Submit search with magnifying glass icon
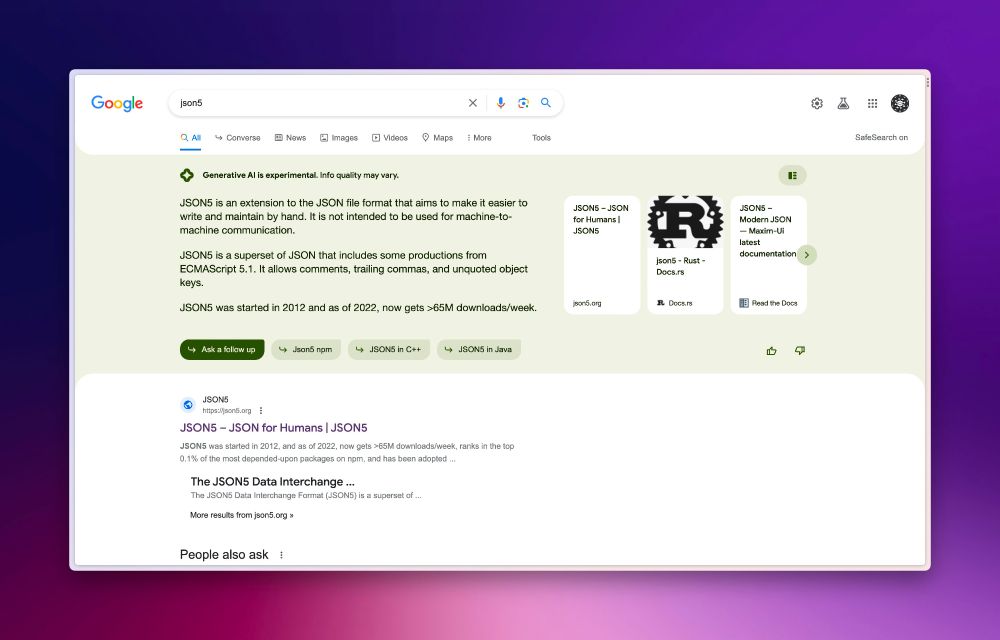 [546, 103]
